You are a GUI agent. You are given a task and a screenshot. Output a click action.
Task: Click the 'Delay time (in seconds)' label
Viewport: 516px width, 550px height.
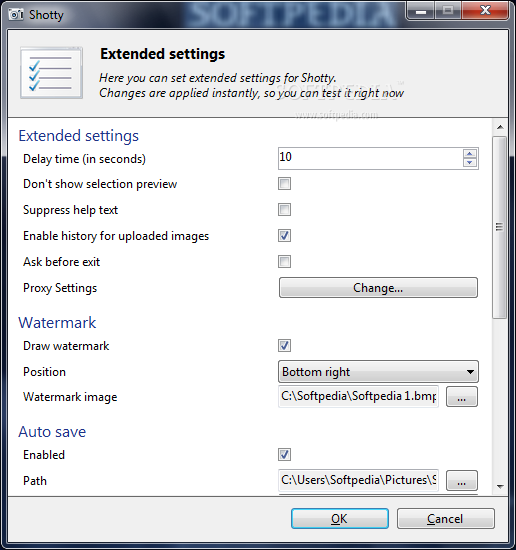[84, 159]
